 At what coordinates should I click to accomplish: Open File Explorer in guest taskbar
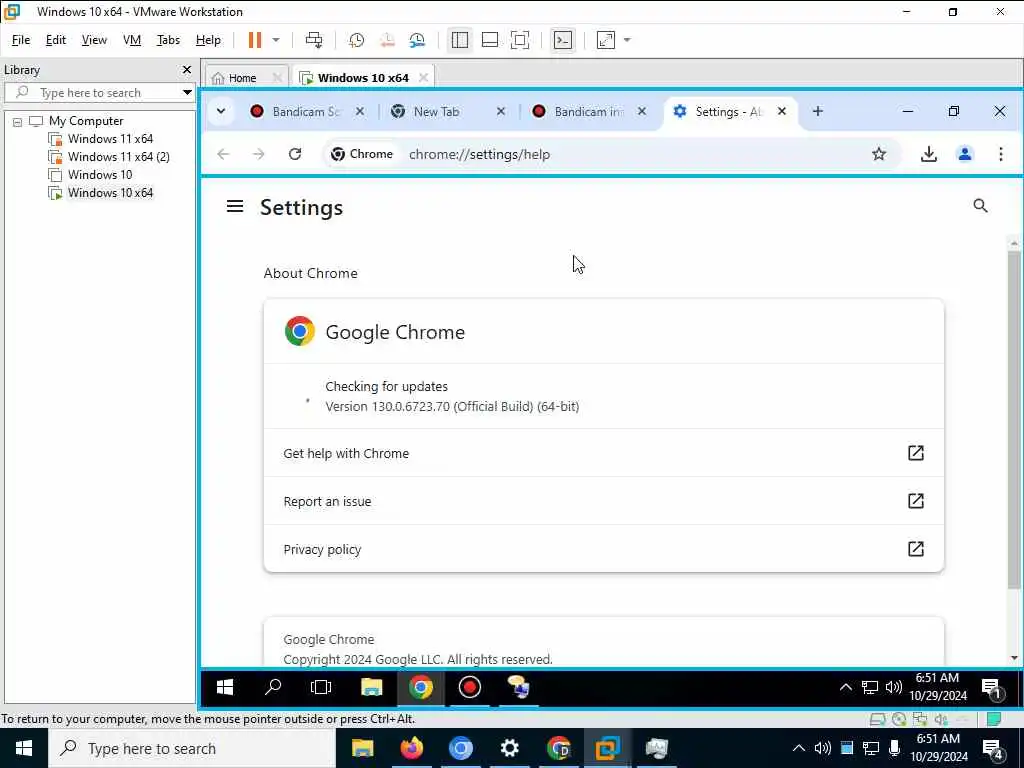(372, 687)
